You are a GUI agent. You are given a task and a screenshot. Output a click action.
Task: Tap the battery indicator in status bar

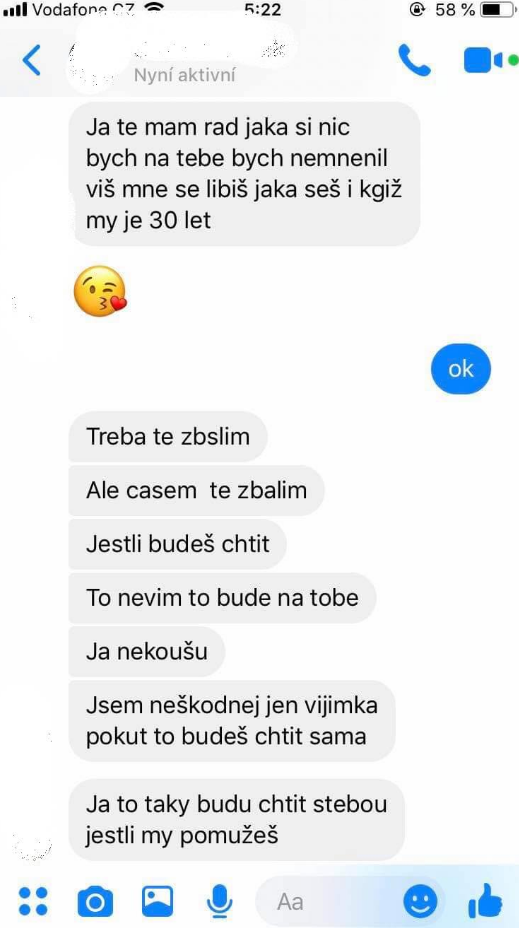[498, 9]
